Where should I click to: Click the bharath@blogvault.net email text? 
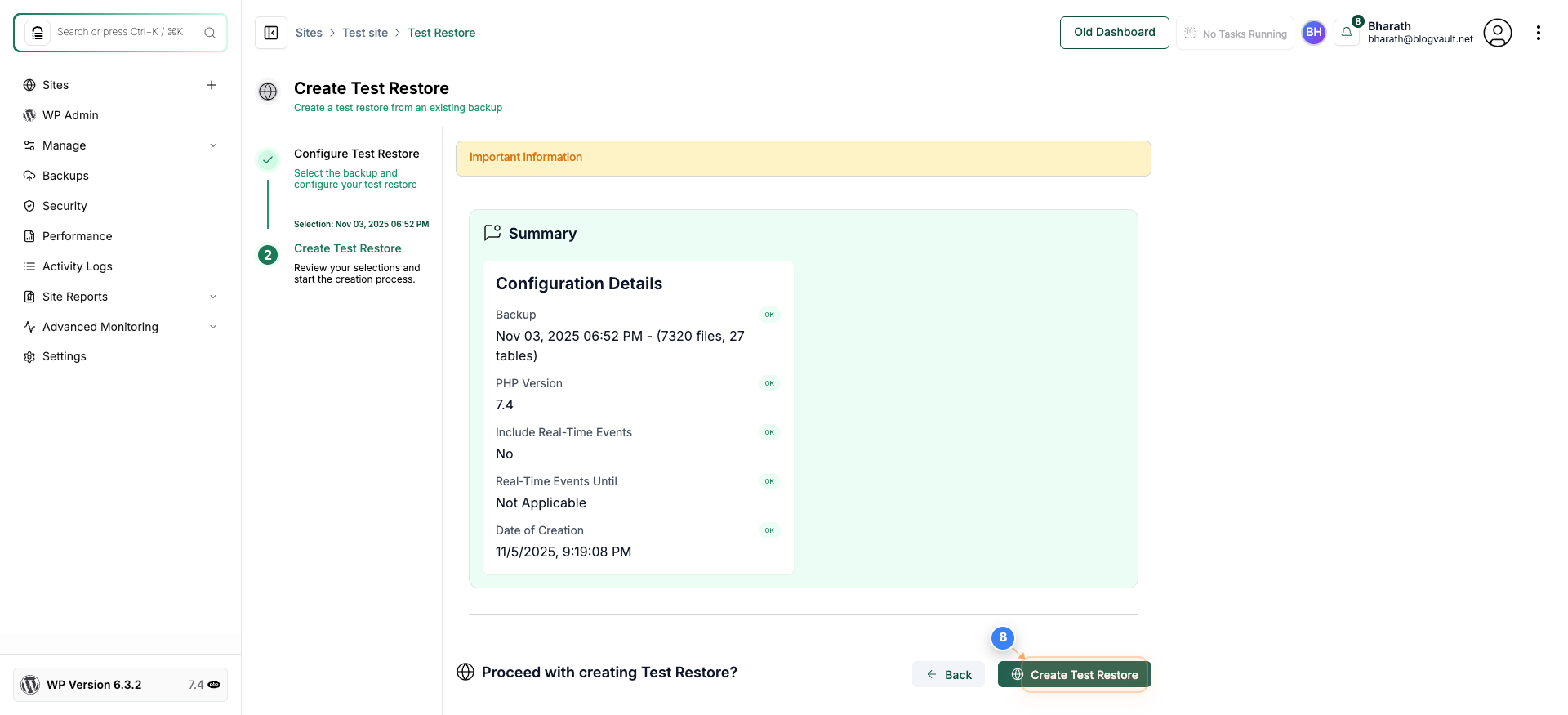[1421, 39]
